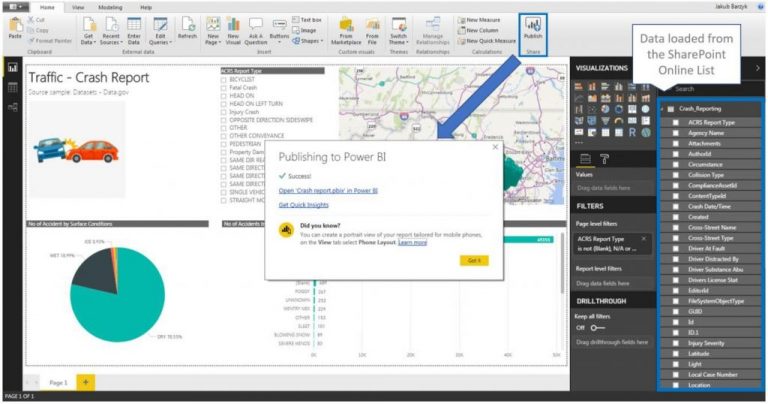This screenshot has height=404, width=768.
Task: Select the funnel visual icon
Action: click(605, 121)
